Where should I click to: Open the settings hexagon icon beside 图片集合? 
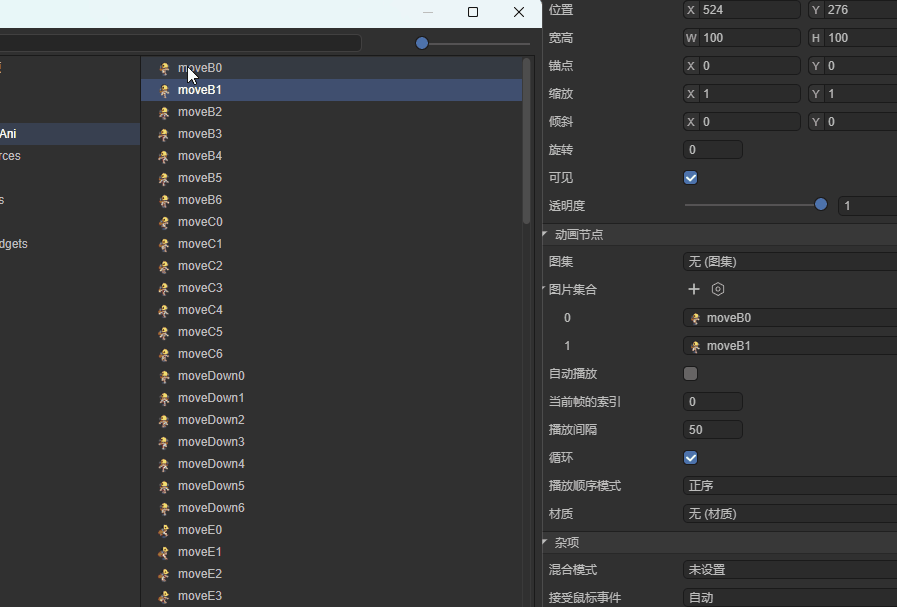[x=718, y=289]
